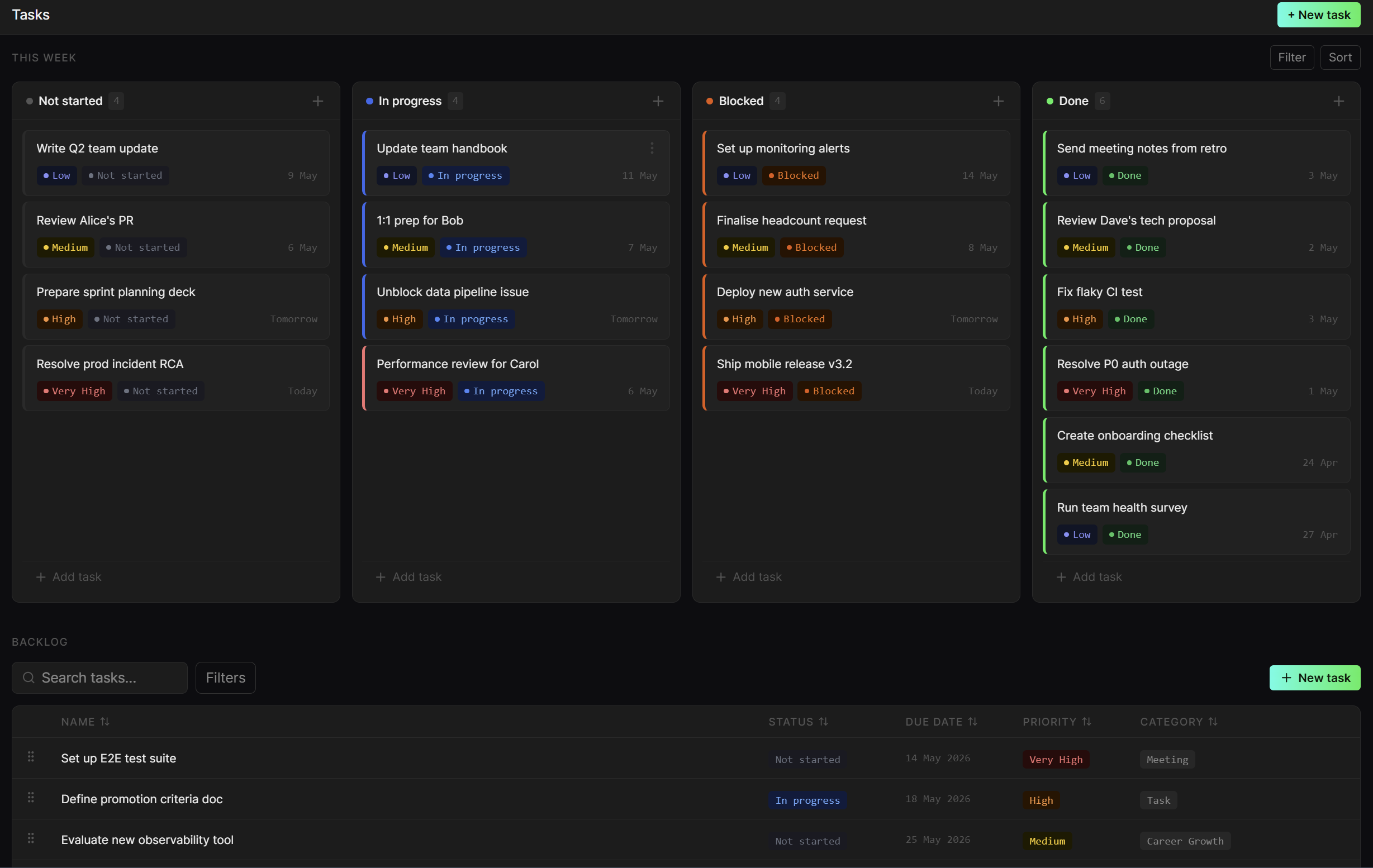The width and height of the screenshot is (1373, 868).
Task: Click the search magnifier icon in backlog
Action: [28, 677]
